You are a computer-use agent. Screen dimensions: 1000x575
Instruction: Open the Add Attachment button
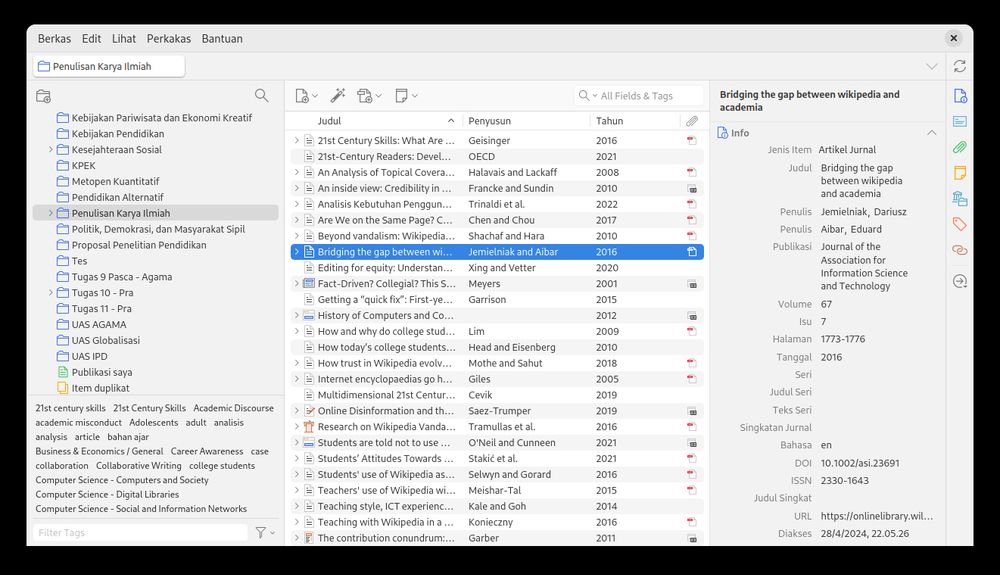369,96
